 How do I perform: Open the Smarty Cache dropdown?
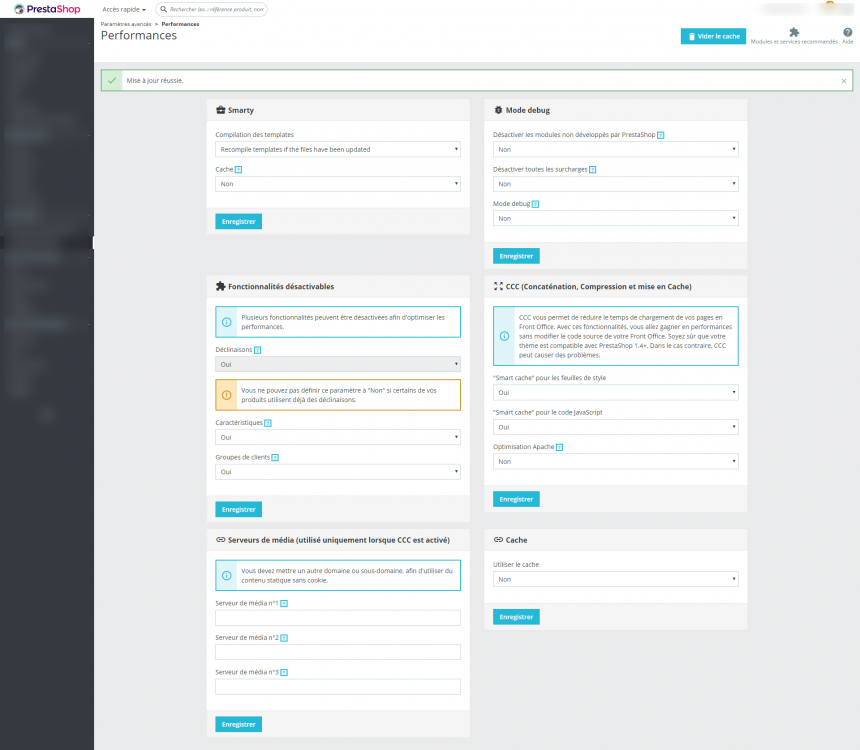(x=338, y=184)
